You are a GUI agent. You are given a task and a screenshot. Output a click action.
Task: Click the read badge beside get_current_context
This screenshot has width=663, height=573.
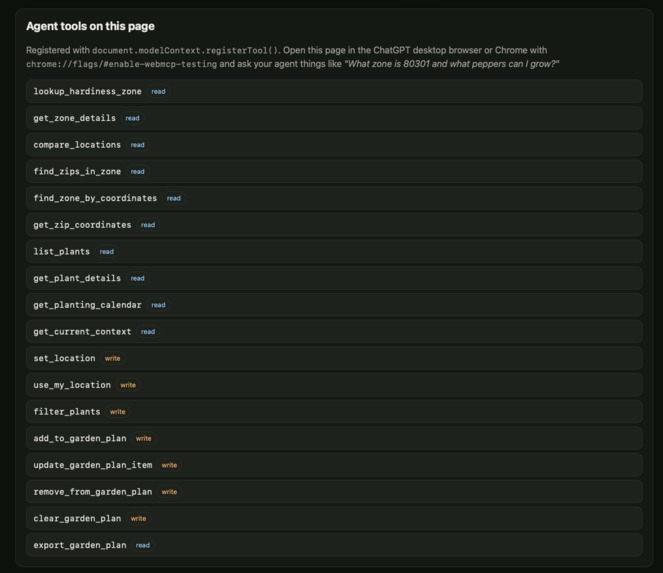pos(148,331)
